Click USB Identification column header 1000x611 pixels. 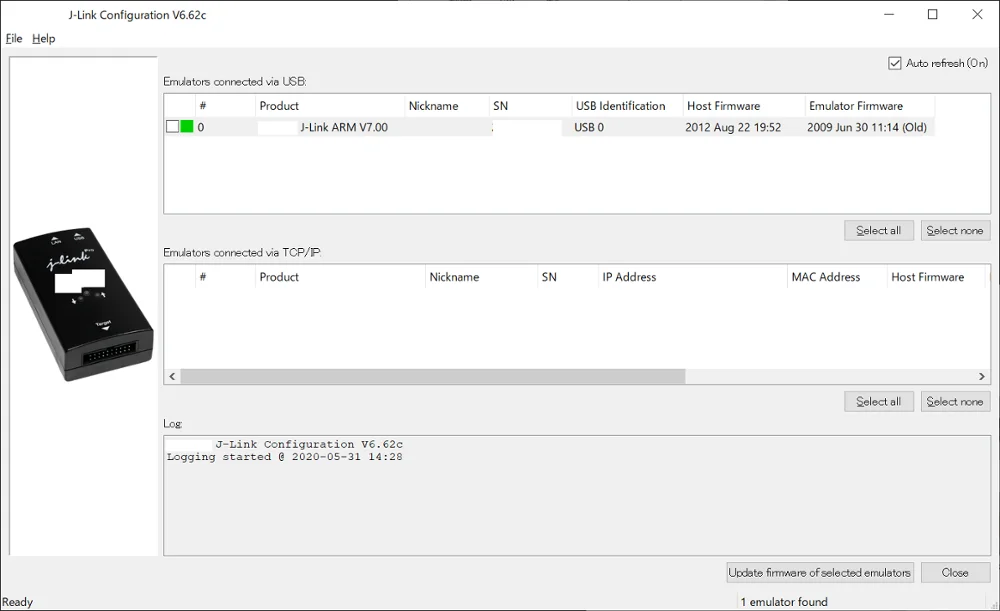click(x=627, y=106)
